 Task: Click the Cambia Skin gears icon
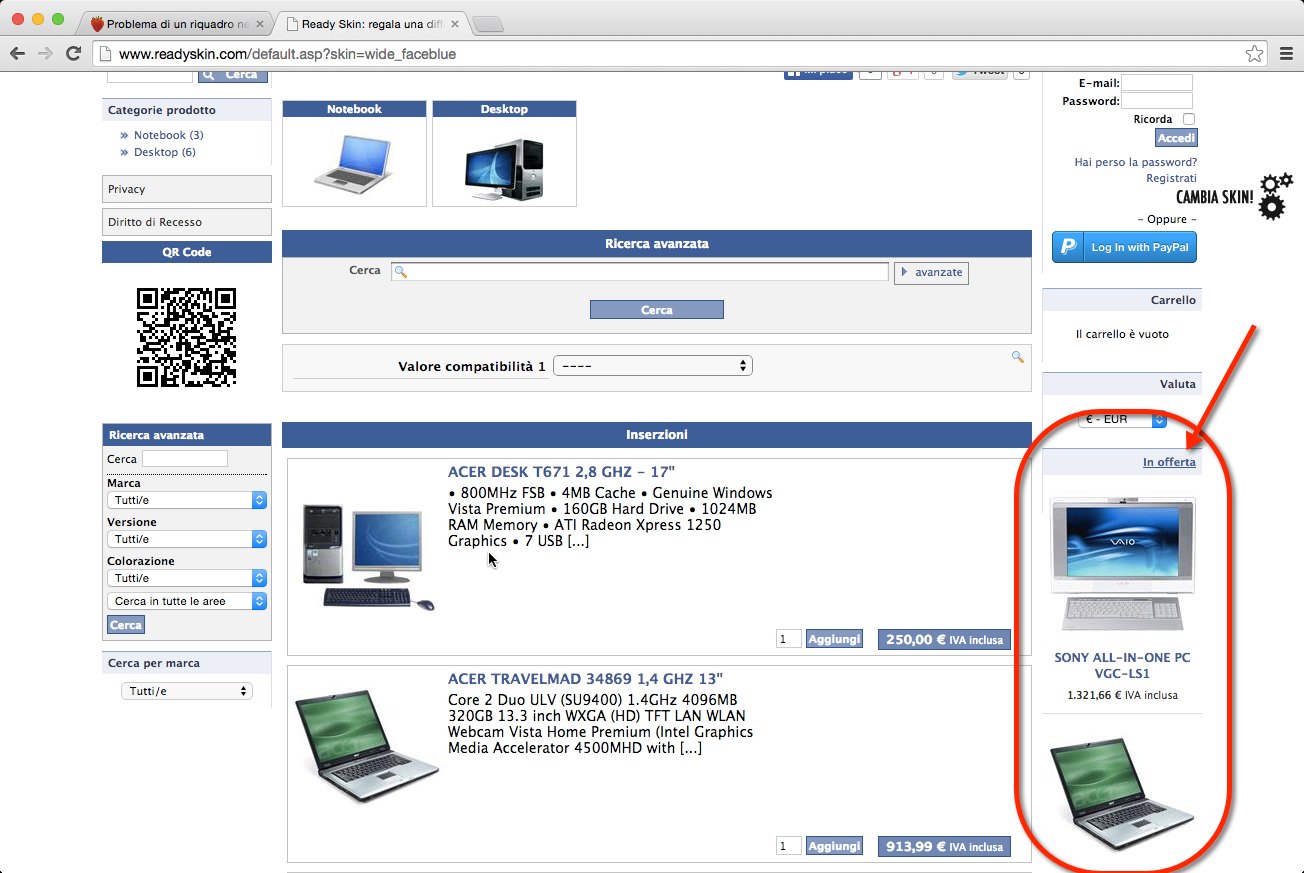(1275, 195)
